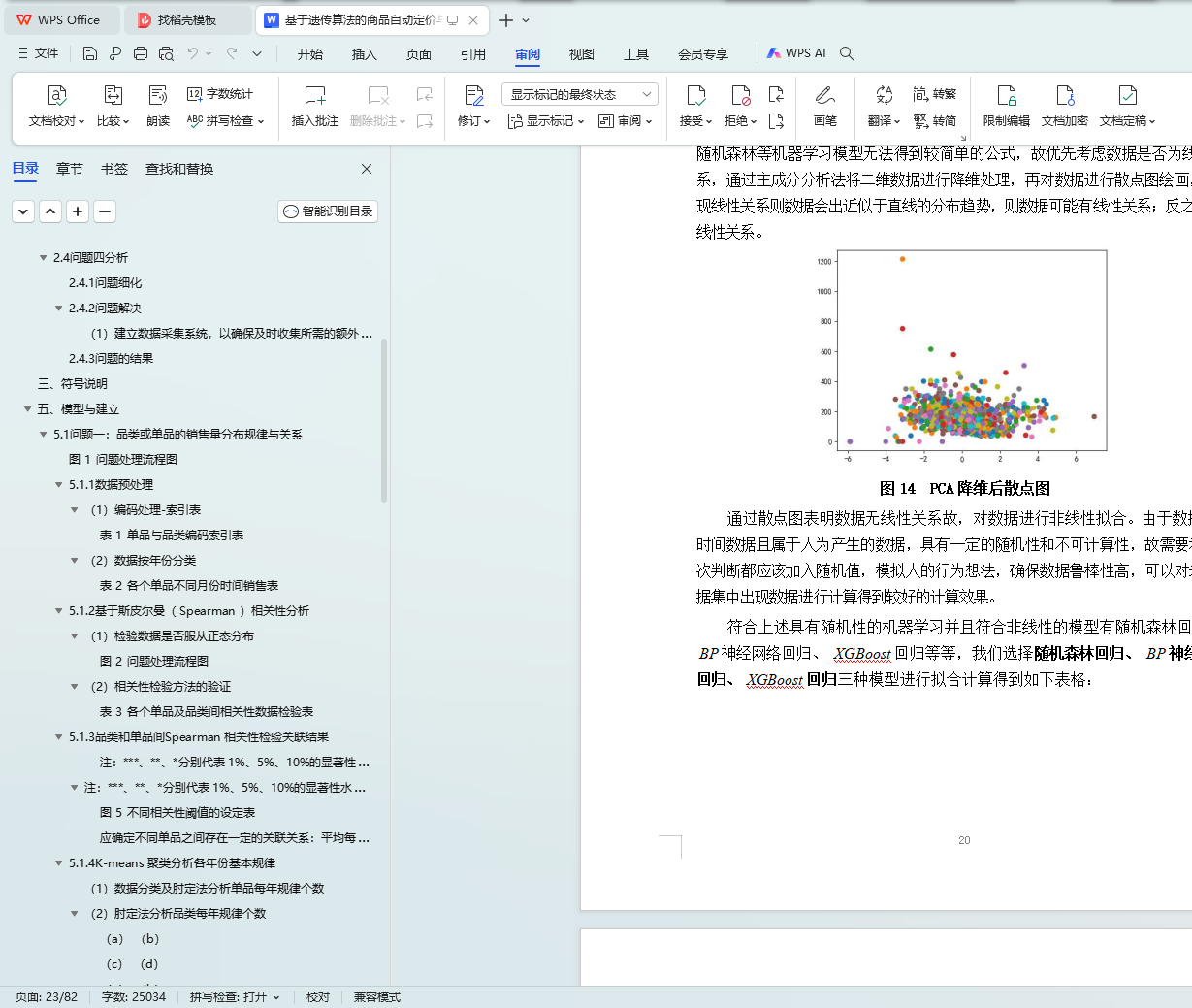This screenshot has height=1008, width=1192.
Task: Click the undo arrow icon
Action: [193, 53]
